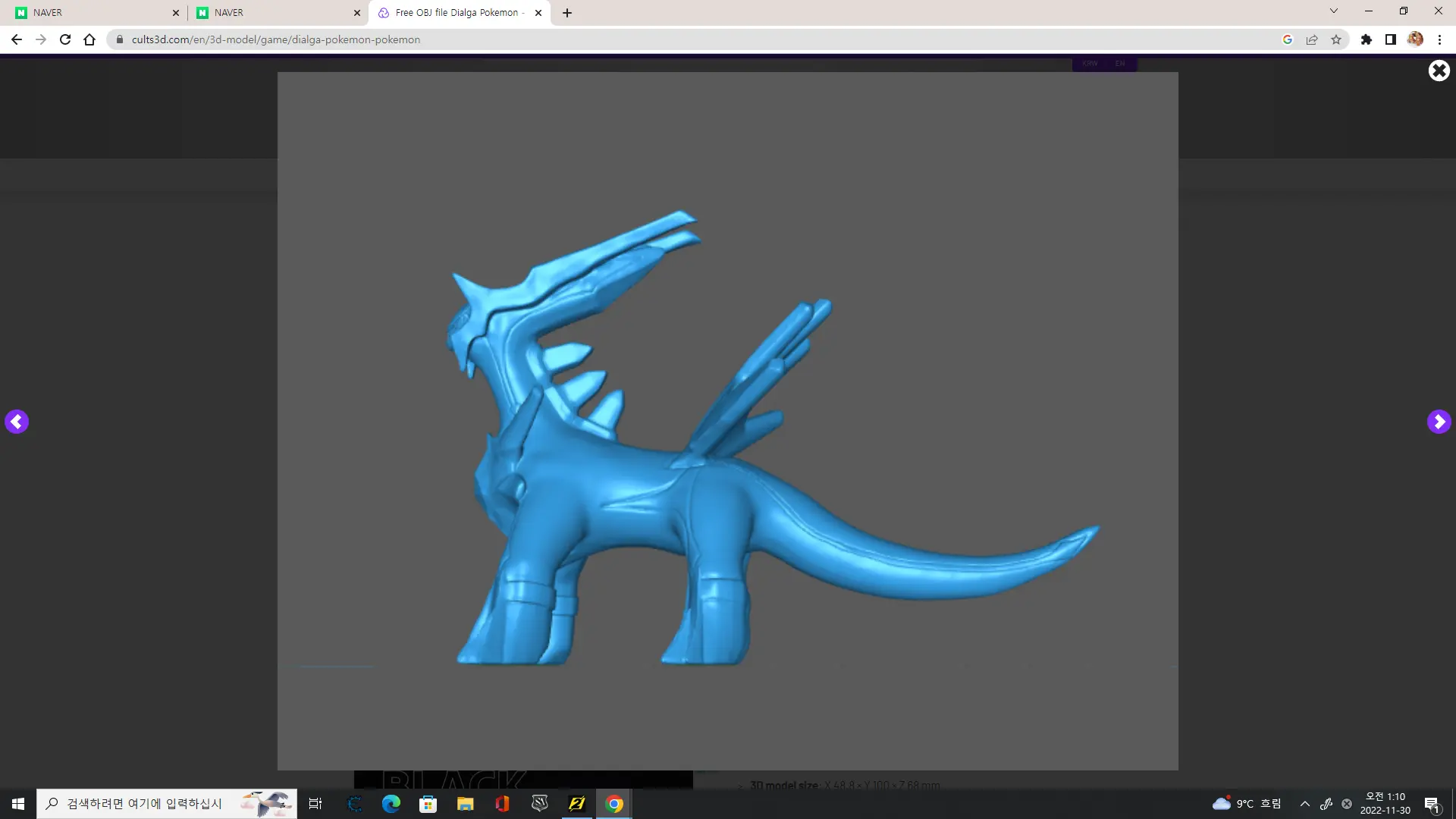Show the previous image in gallery
The image size is (1456, 819).
(x=17, y=422)
